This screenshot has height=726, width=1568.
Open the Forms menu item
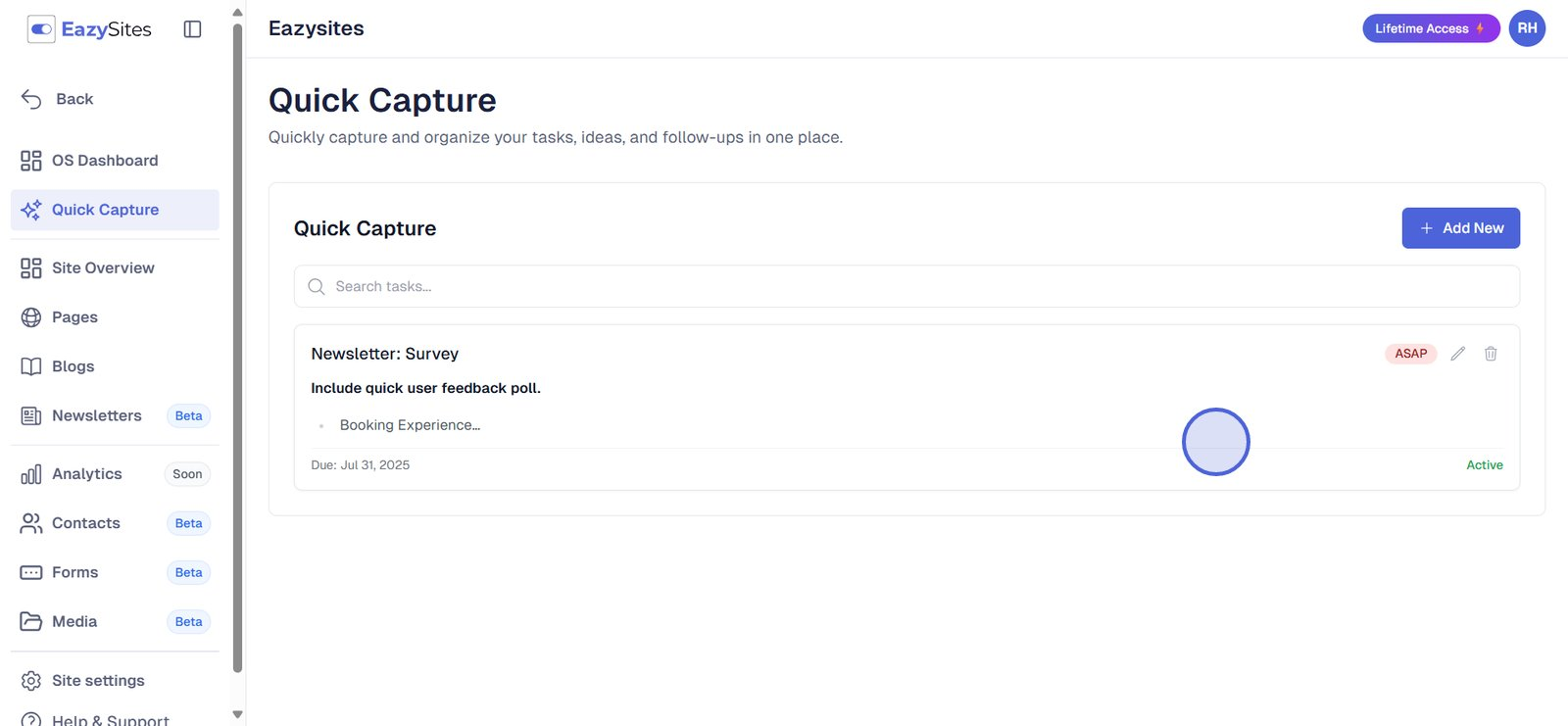[x=74, y=572]
